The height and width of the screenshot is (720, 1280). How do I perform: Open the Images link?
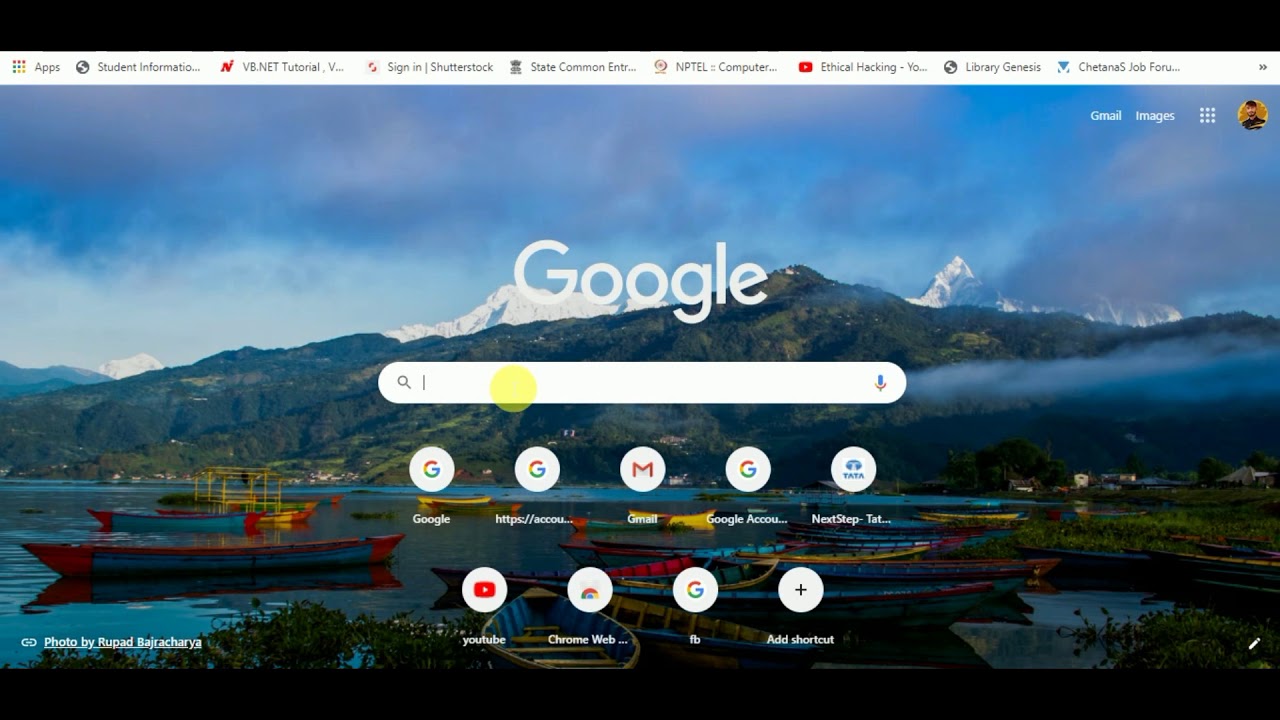coord(1154,116)
